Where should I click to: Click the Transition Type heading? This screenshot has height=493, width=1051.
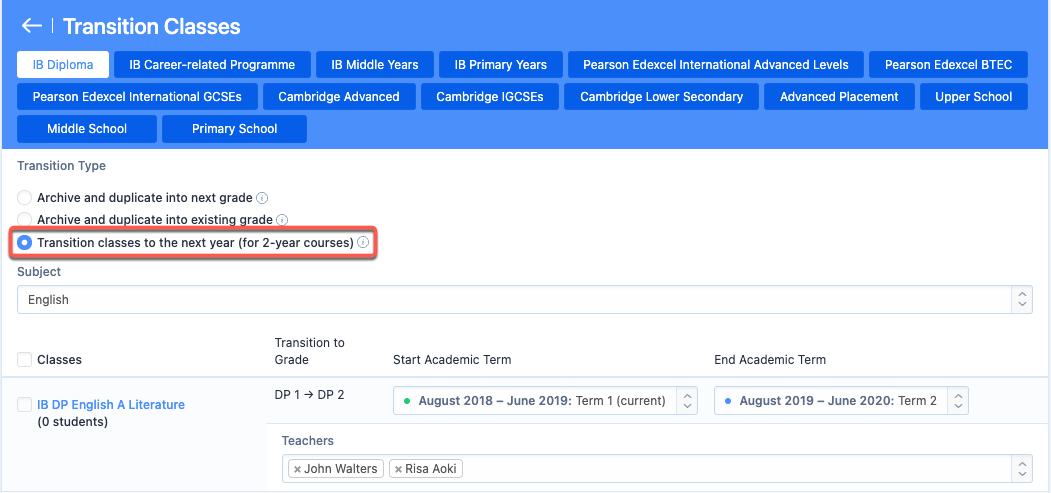pos(62,165)
